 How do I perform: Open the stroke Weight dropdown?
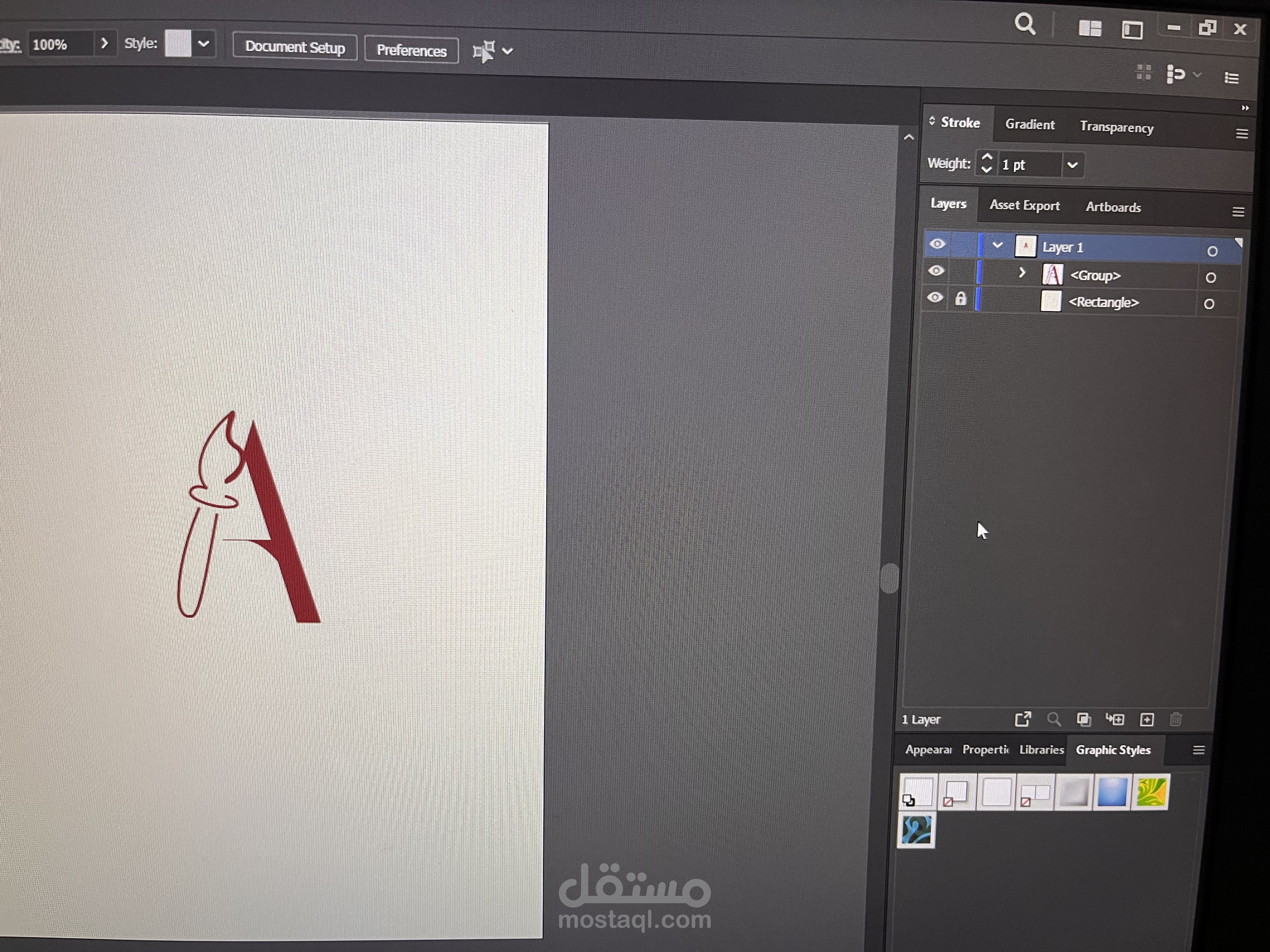[x=1072, y=165]
